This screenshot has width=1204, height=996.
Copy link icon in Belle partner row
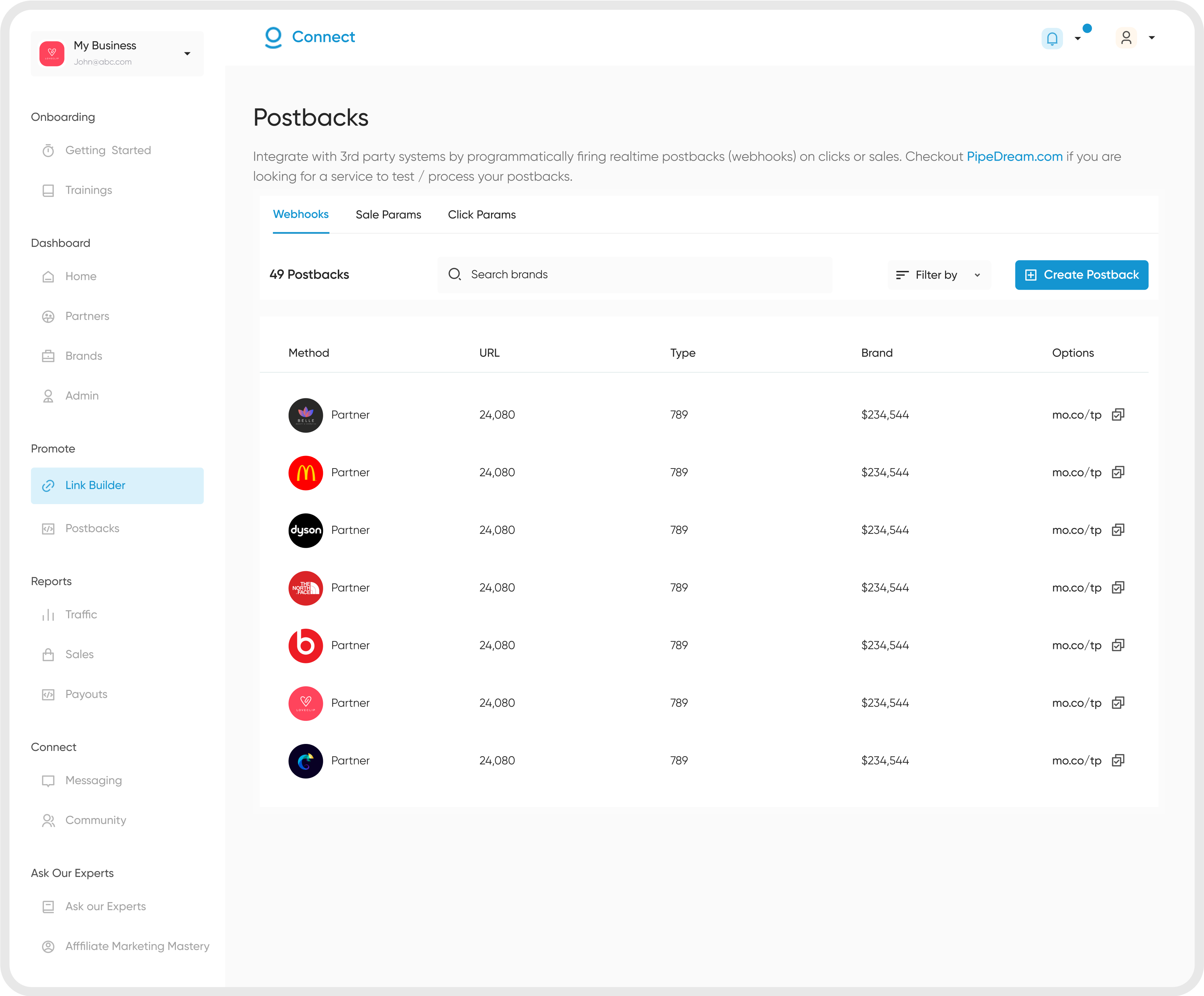(x=1117, y=415)
